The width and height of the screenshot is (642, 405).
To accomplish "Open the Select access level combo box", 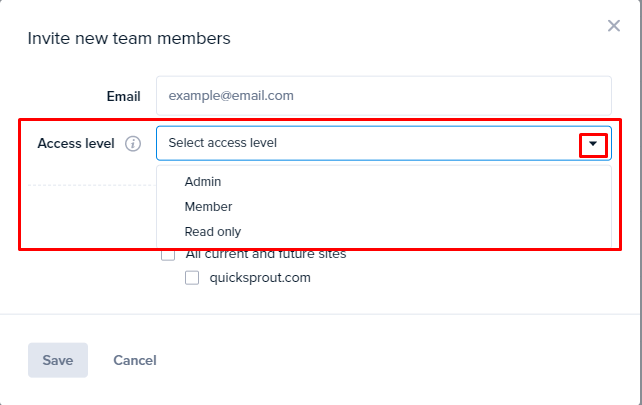I will pos(384,143).
